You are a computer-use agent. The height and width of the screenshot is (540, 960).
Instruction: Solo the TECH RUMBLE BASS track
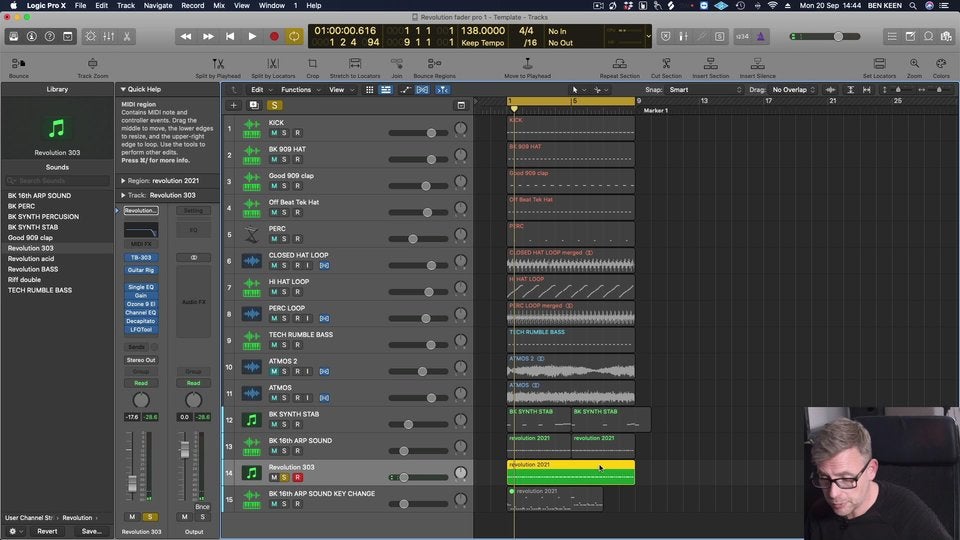point(285,345)
